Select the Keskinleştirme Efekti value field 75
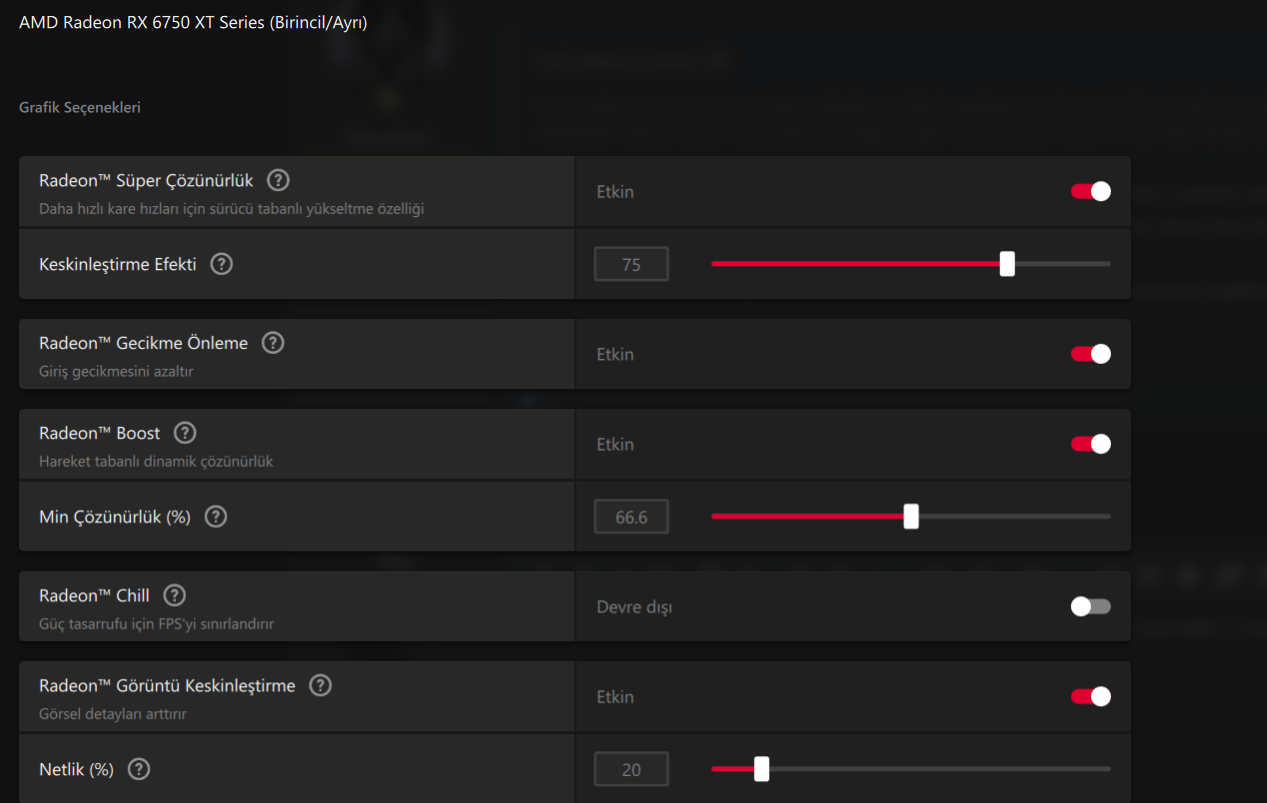 tap(631, 265)
